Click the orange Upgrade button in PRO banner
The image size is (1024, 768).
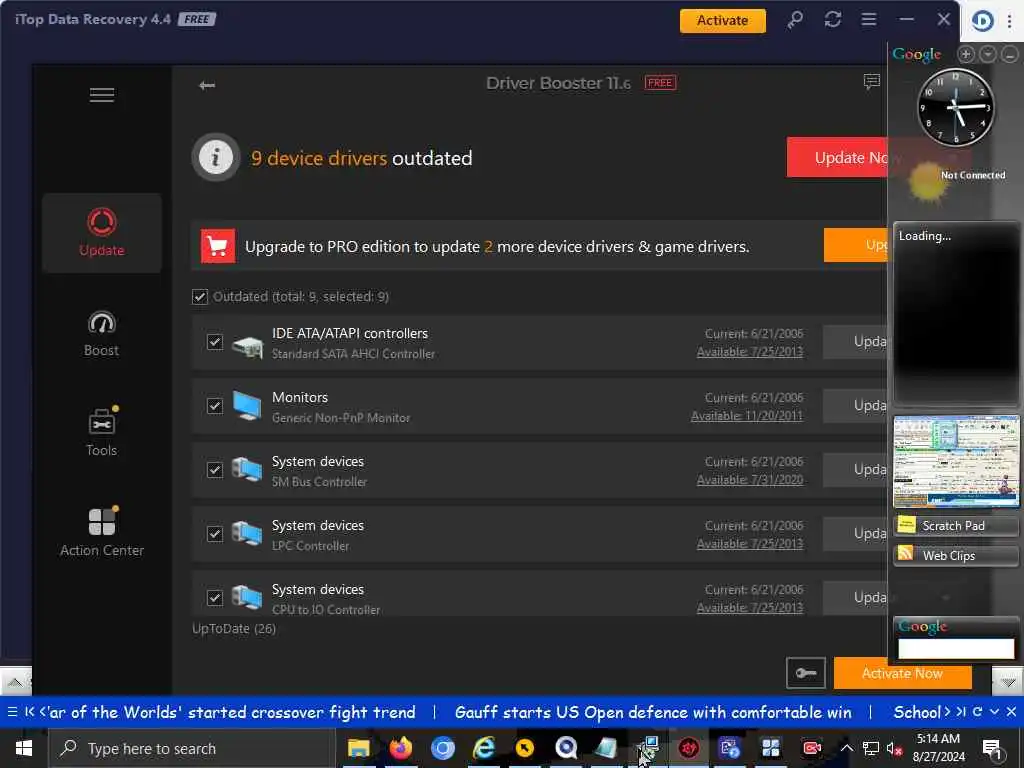pos(856,245)
